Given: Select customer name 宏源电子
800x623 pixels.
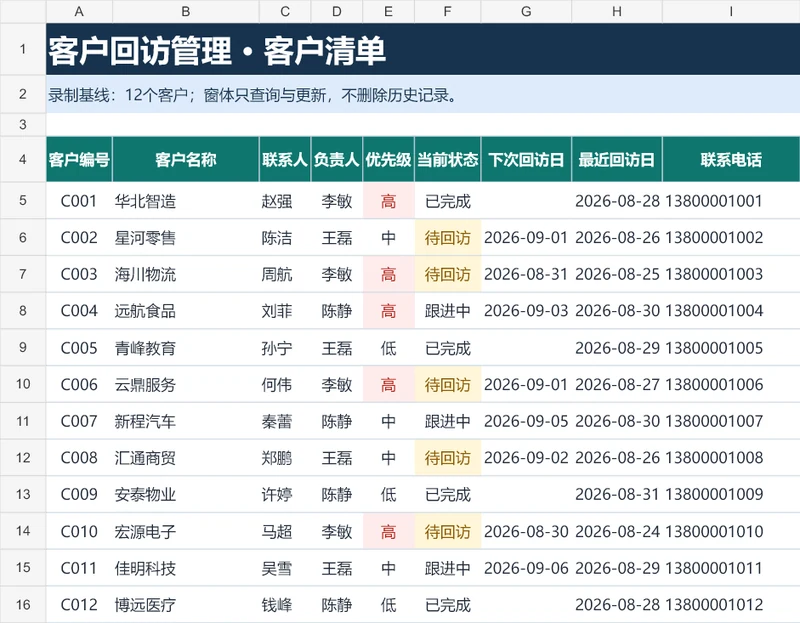Looking at the screenshot, I should (x=186, y=532).
